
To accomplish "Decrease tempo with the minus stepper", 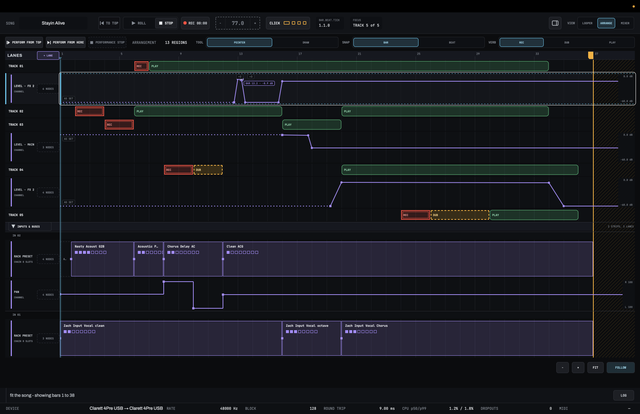I will coord(220,23).
